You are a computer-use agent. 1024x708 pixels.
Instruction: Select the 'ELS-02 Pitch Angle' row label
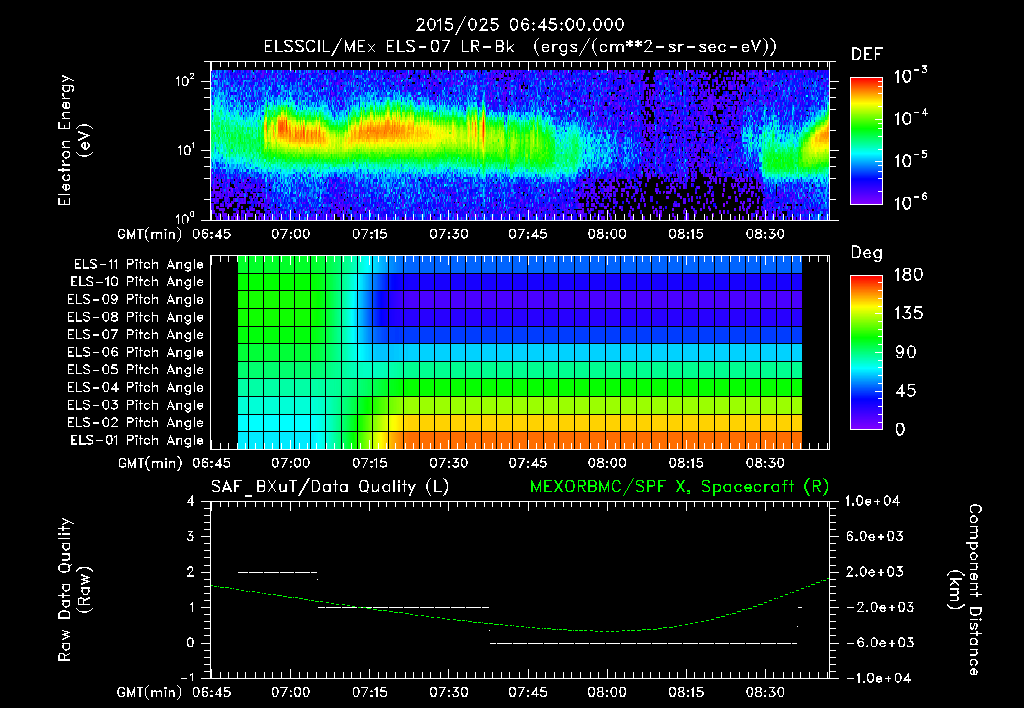[x=136, y=423]
